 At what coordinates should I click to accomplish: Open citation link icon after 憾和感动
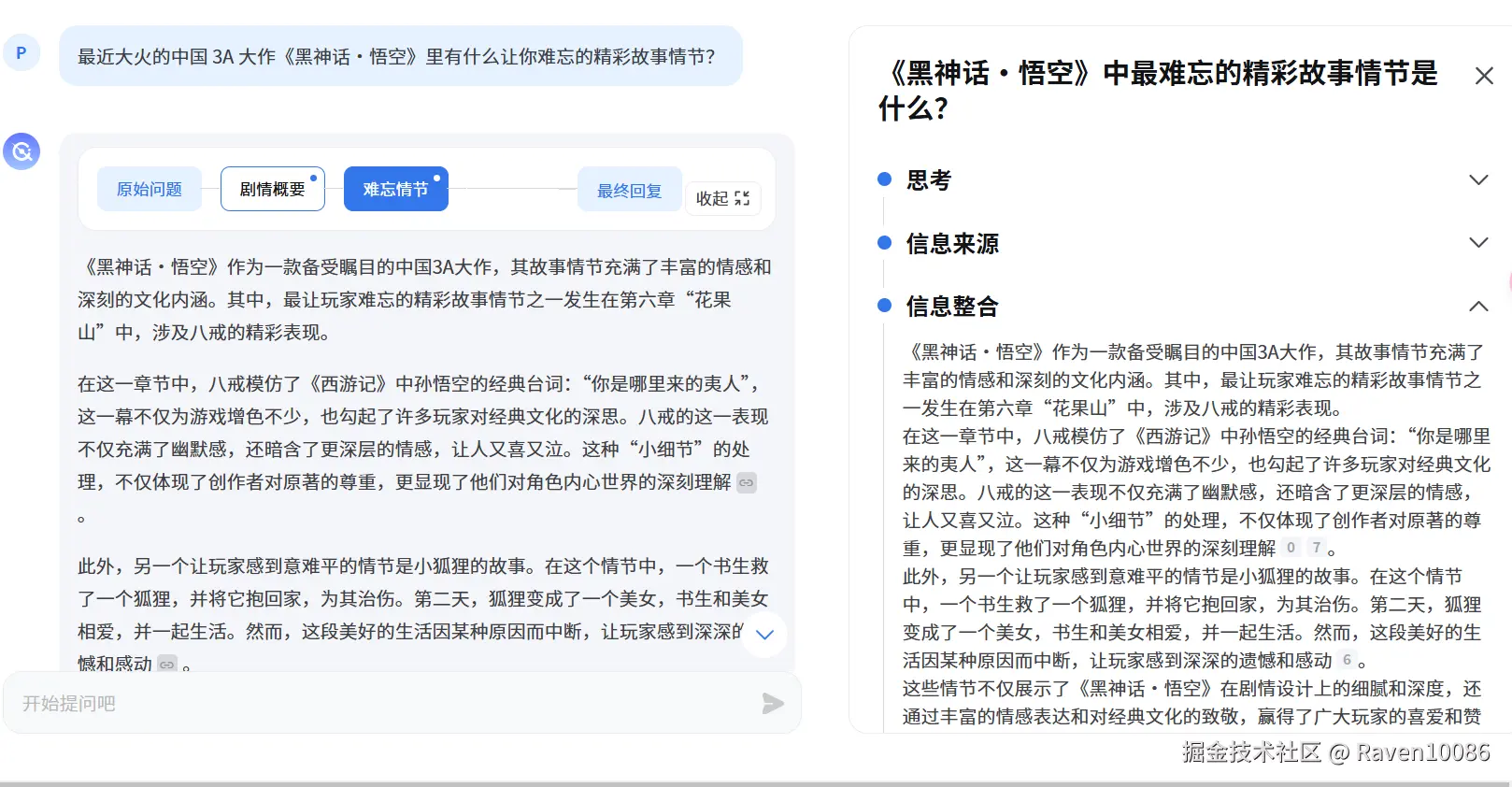[167, 664]
